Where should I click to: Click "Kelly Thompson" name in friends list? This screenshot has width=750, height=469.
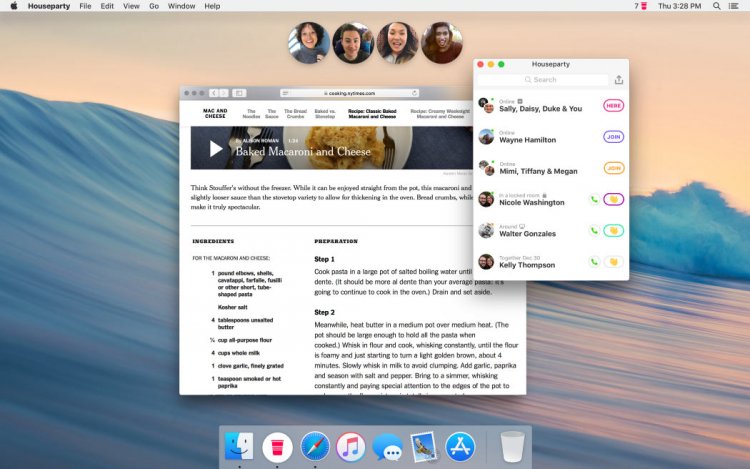coord(527,265)
